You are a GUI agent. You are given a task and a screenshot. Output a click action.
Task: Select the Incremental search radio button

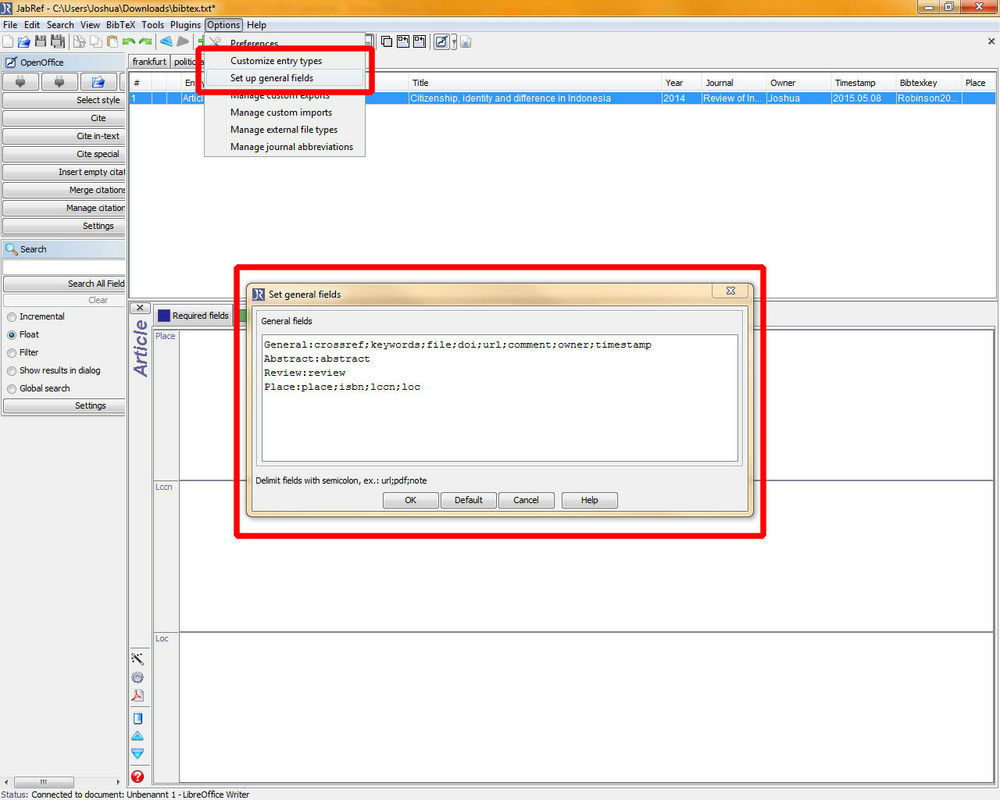coord(12,317)
